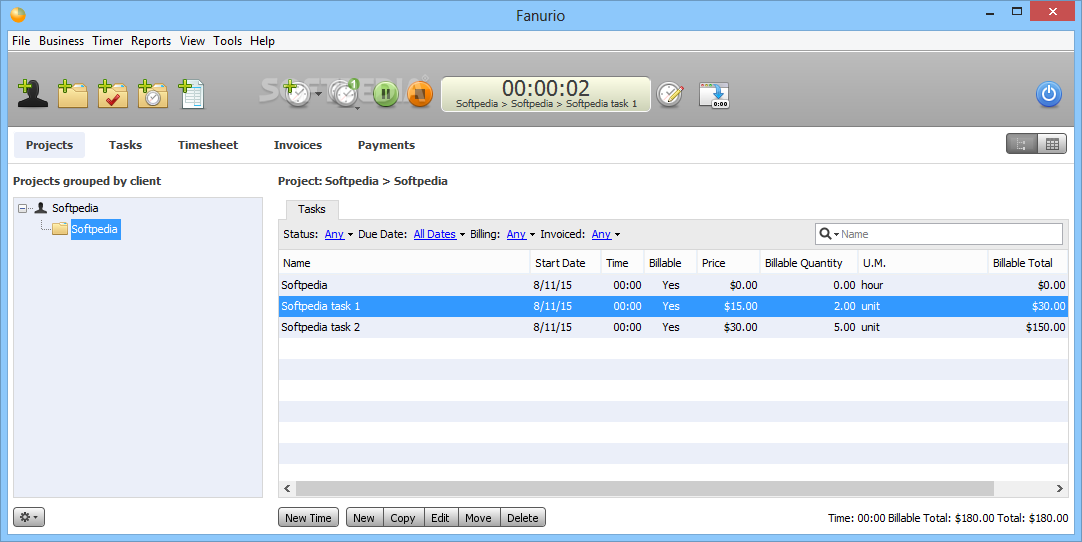Click the scrollbar right arrow
Image resolution: width=1082 pixels, height=542 pixels.
click(1059, 488)
